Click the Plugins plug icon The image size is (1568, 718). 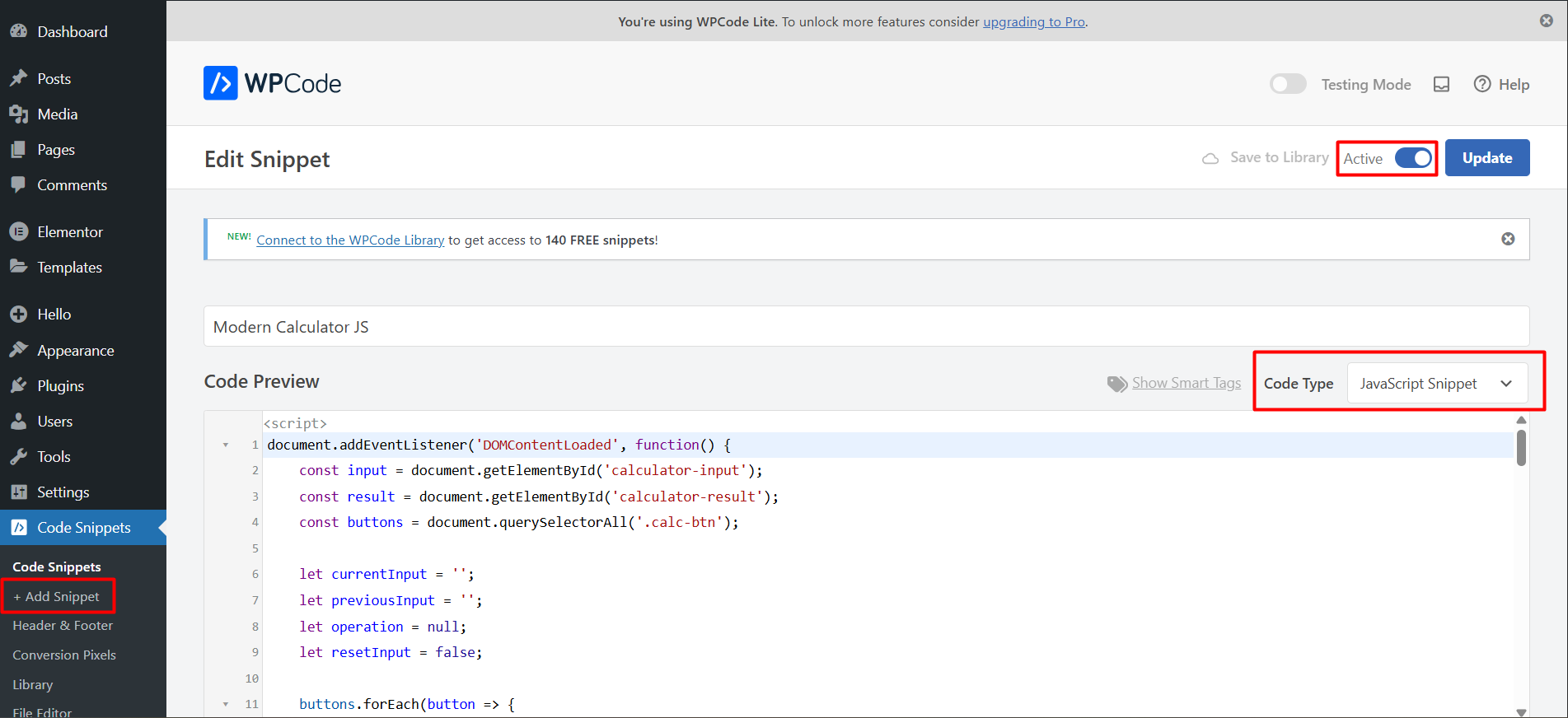click(19, 385)
